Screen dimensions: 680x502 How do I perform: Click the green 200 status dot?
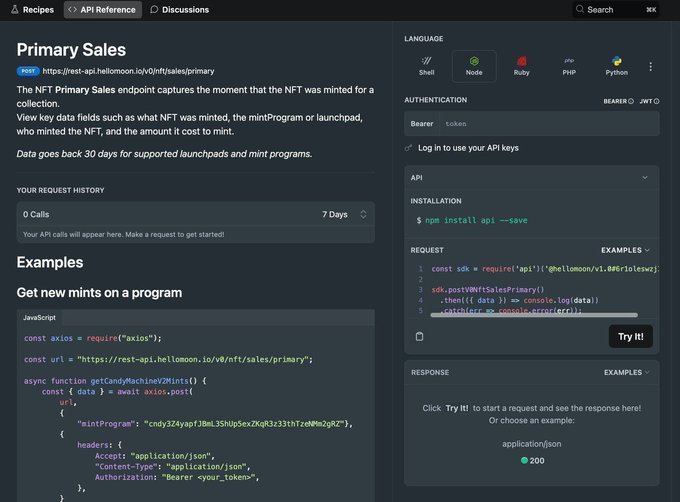click(x=524, y=460)
